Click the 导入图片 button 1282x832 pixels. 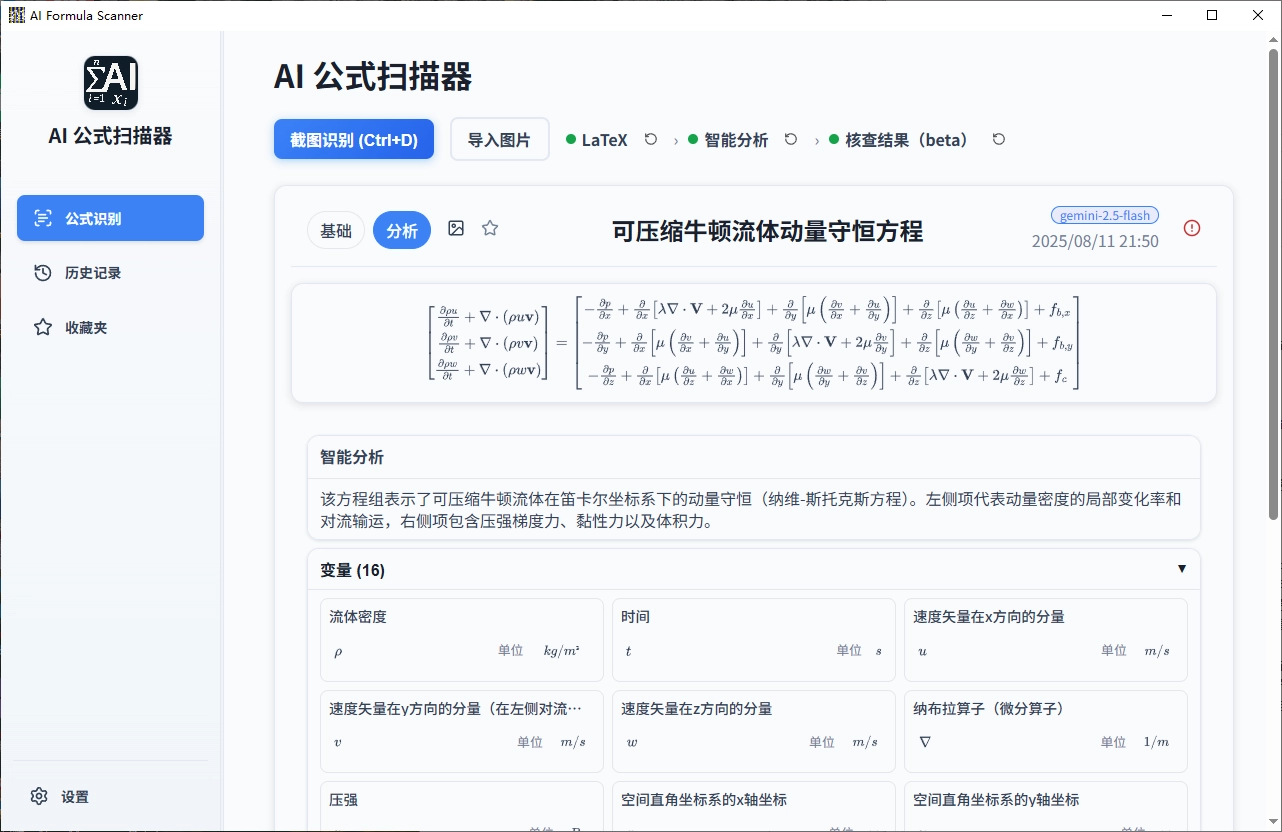[x=500, y=139]
